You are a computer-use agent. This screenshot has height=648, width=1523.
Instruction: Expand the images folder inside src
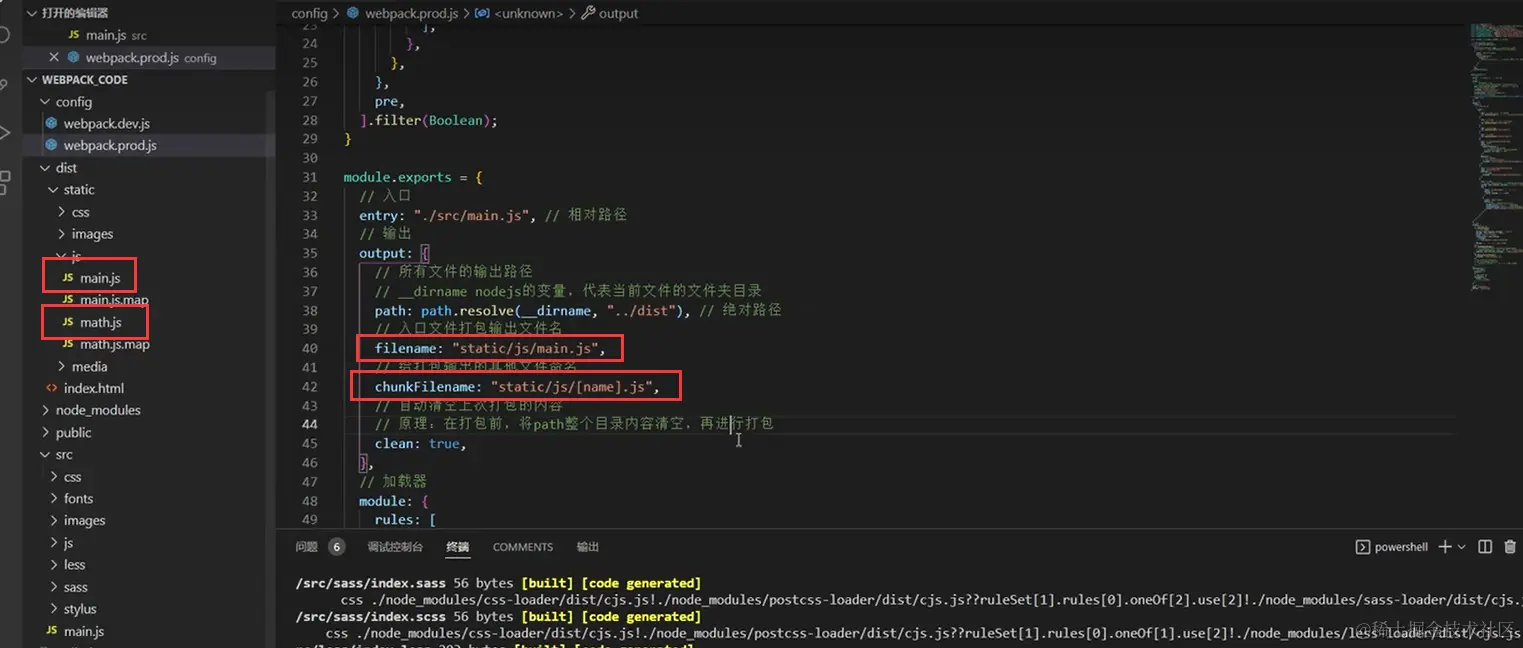coord(54,520)
